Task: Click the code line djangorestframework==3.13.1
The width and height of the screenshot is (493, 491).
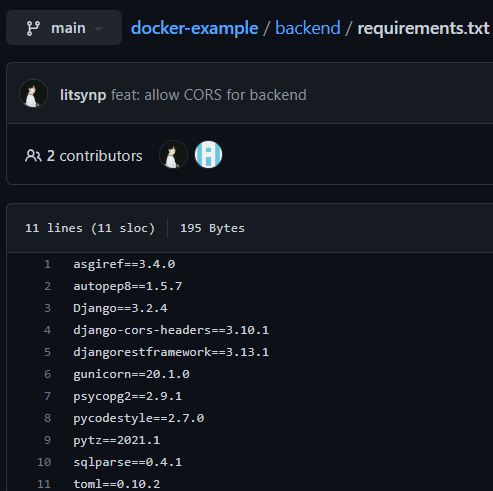Action: click(171, 352)
